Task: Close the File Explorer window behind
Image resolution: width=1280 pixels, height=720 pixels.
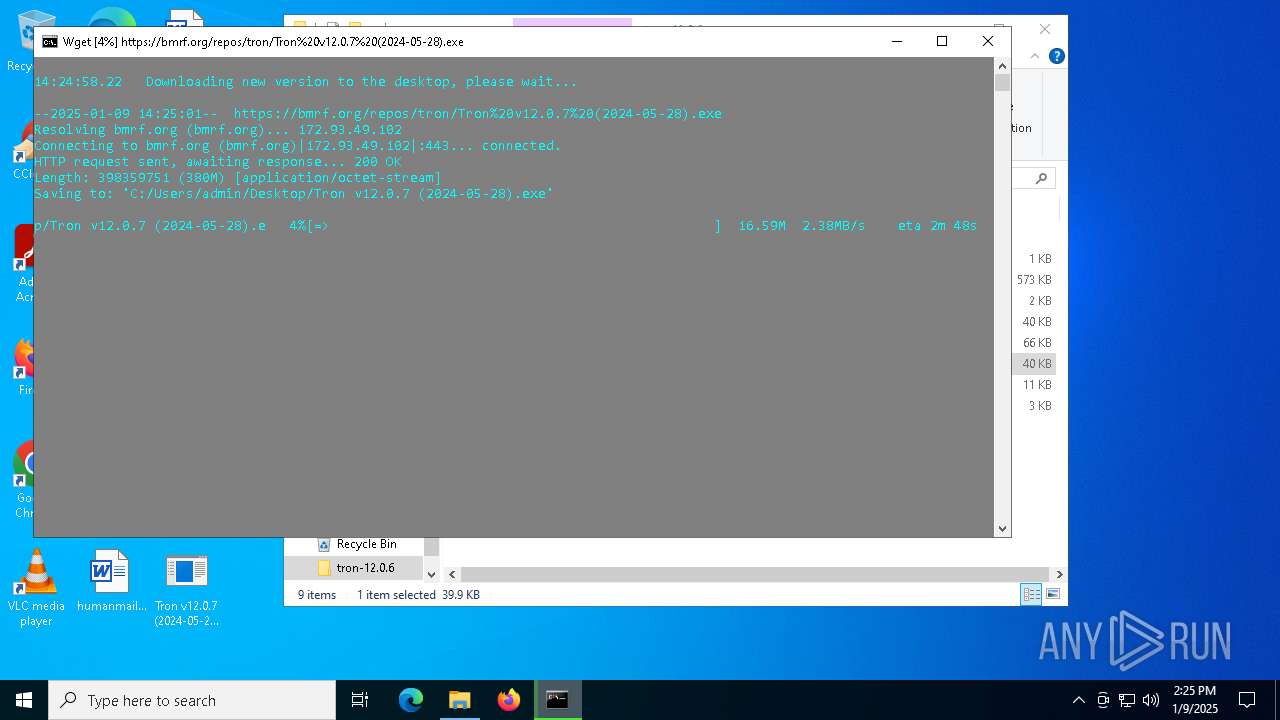Action: 1045,29
